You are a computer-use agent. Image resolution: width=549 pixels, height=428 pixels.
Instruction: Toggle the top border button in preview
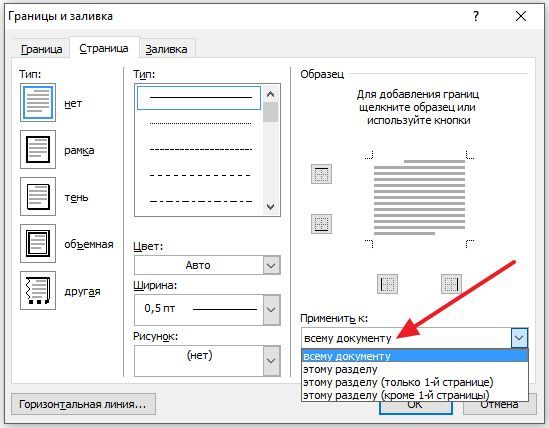coord(321,174)
